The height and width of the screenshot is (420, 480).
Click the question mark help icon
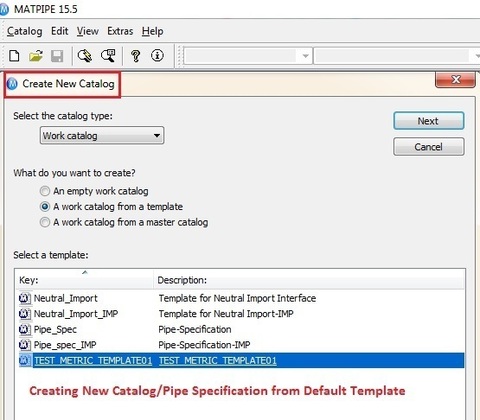coord(135,56)
